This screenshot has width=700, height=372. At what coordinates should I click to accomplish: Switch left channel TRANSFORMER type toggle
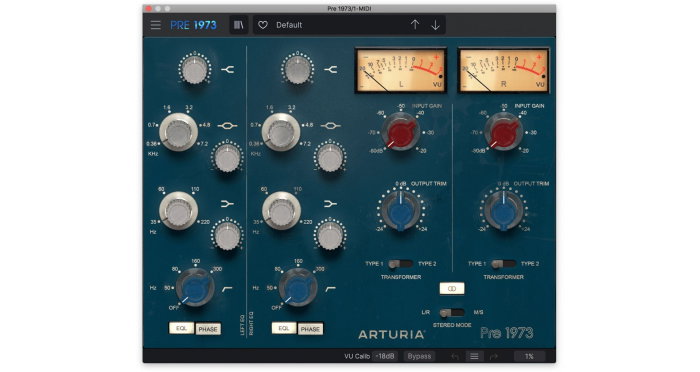coord(400,264)
